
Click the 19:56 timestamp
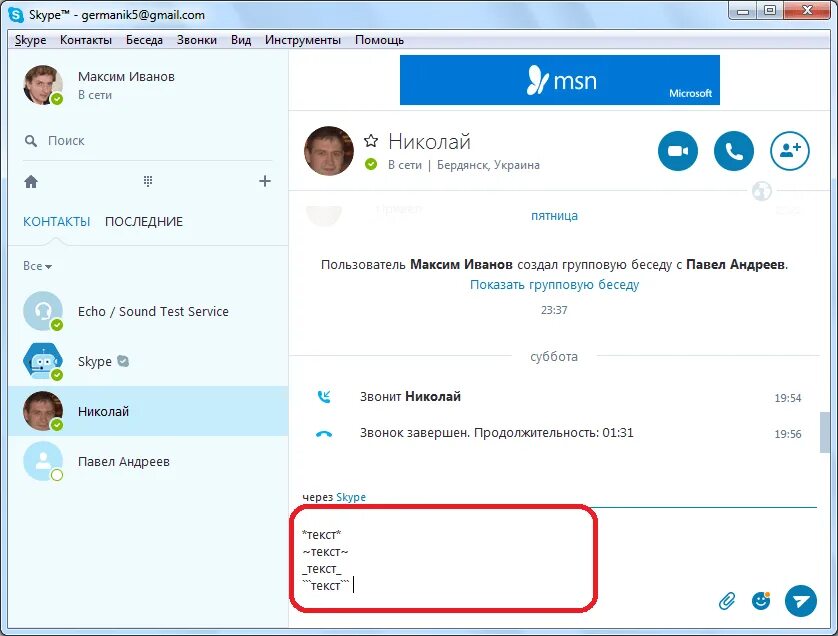788,434
